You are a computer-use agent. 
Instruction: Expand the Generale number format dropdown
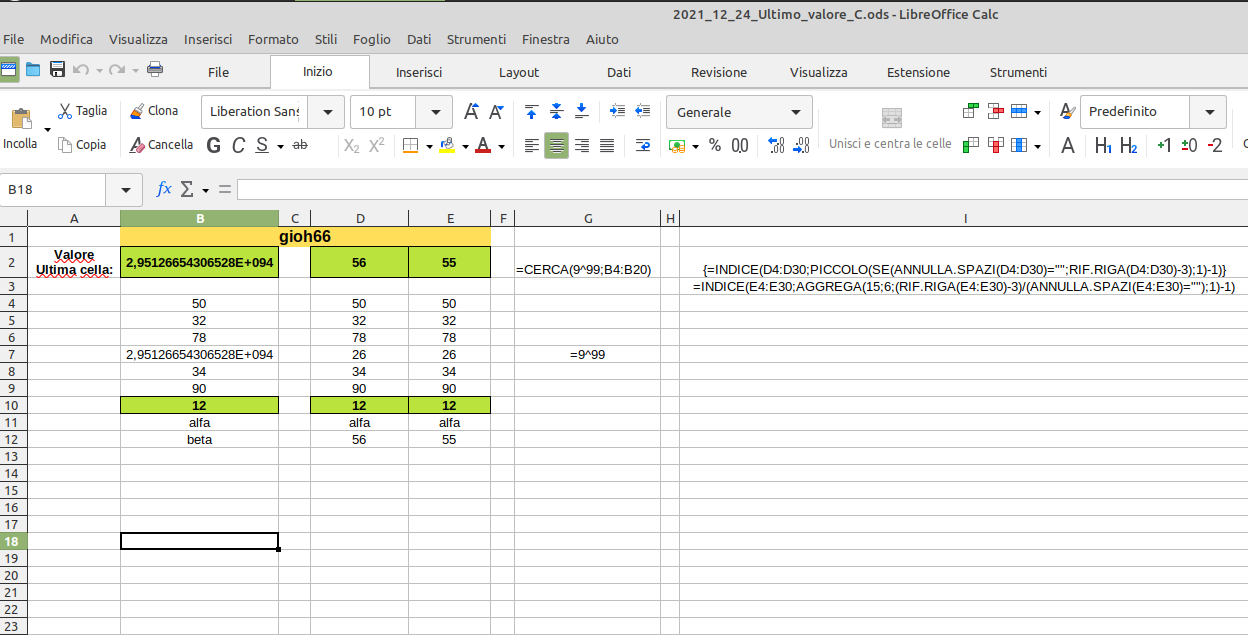pos(796,112)
